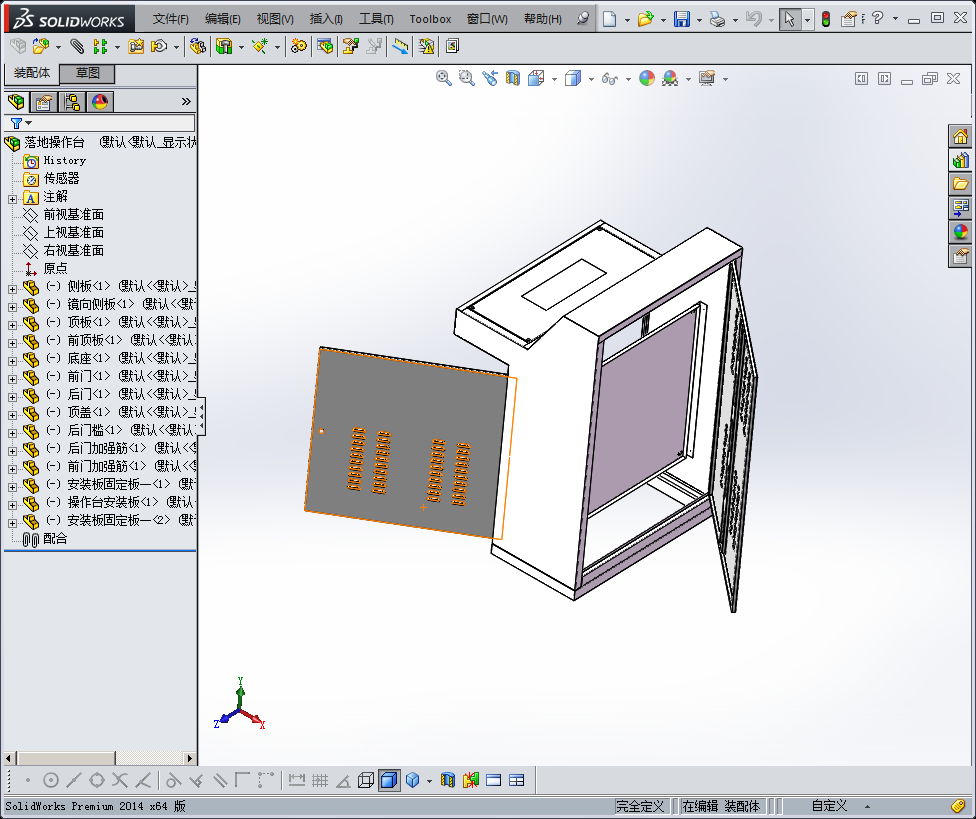Image resolution: width=976 pixels, height=819 pixels.
Task: Click the Previous View icon
Action: 490,78
